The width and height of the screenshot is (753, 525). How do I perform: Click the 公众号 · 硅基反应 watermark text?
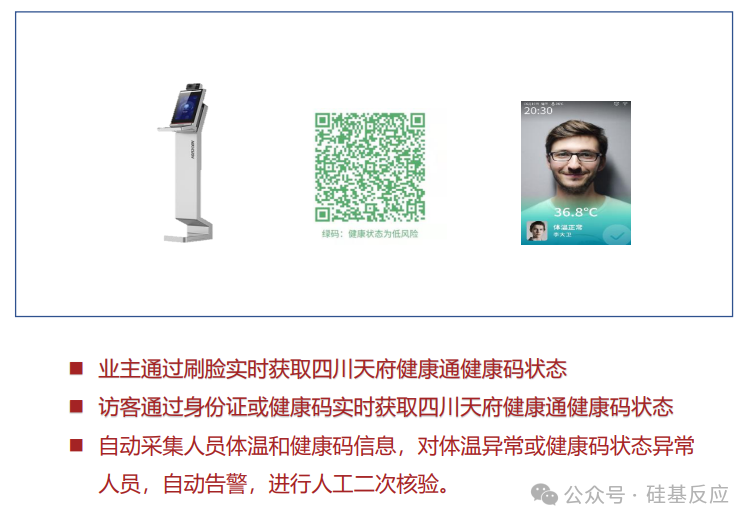pos(646,494)
